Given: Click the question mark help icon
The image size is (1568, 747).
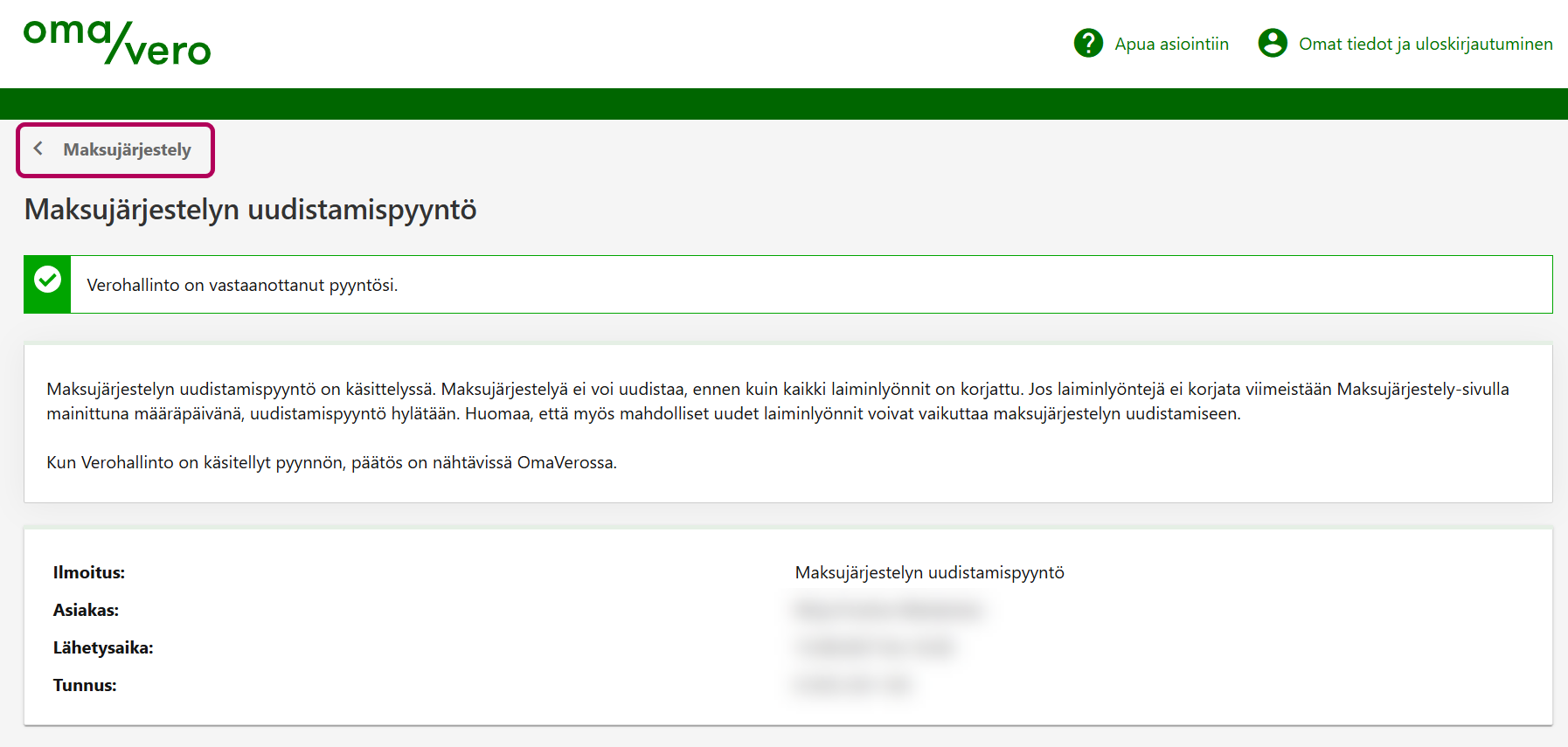Looking at the screenshot, I should [1088, 43].
